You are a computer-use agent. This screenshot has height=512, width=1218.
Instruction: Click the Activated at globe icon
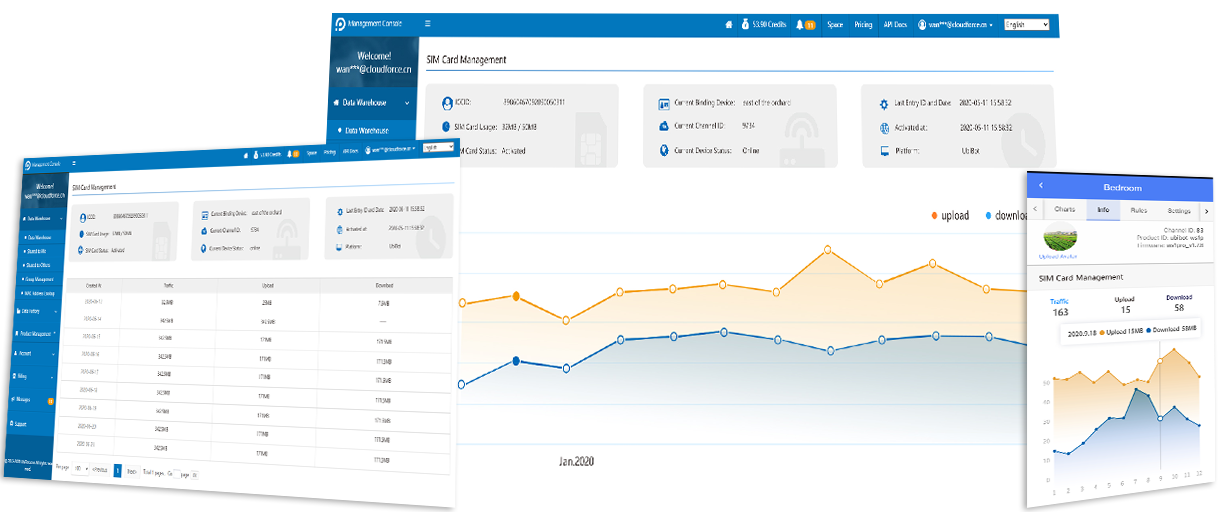click(883, 128)
